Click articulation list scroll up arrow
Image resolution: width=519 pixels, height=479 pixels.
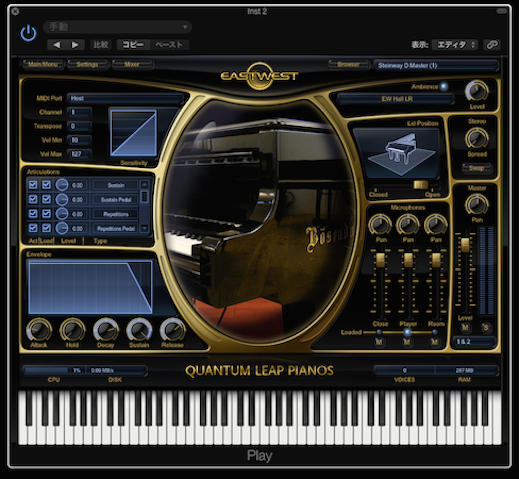click(144, 184)
